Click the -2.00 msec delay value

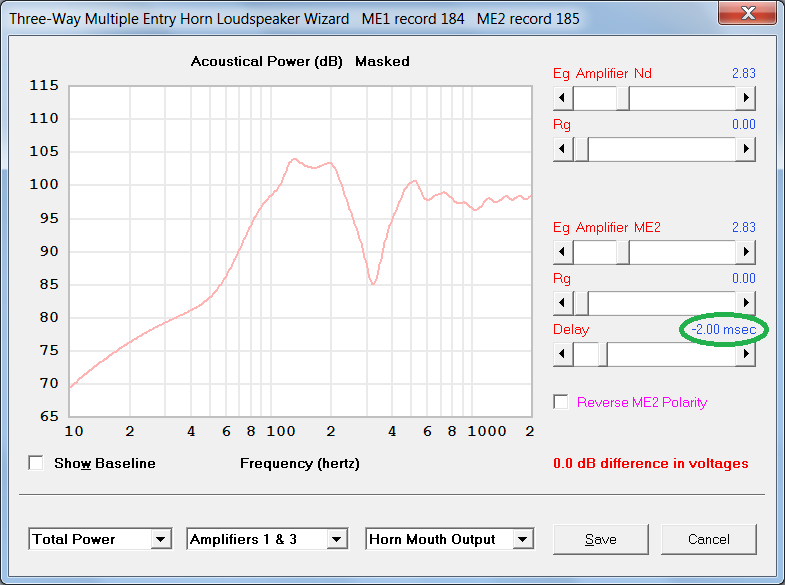click(x=723, y=329)
